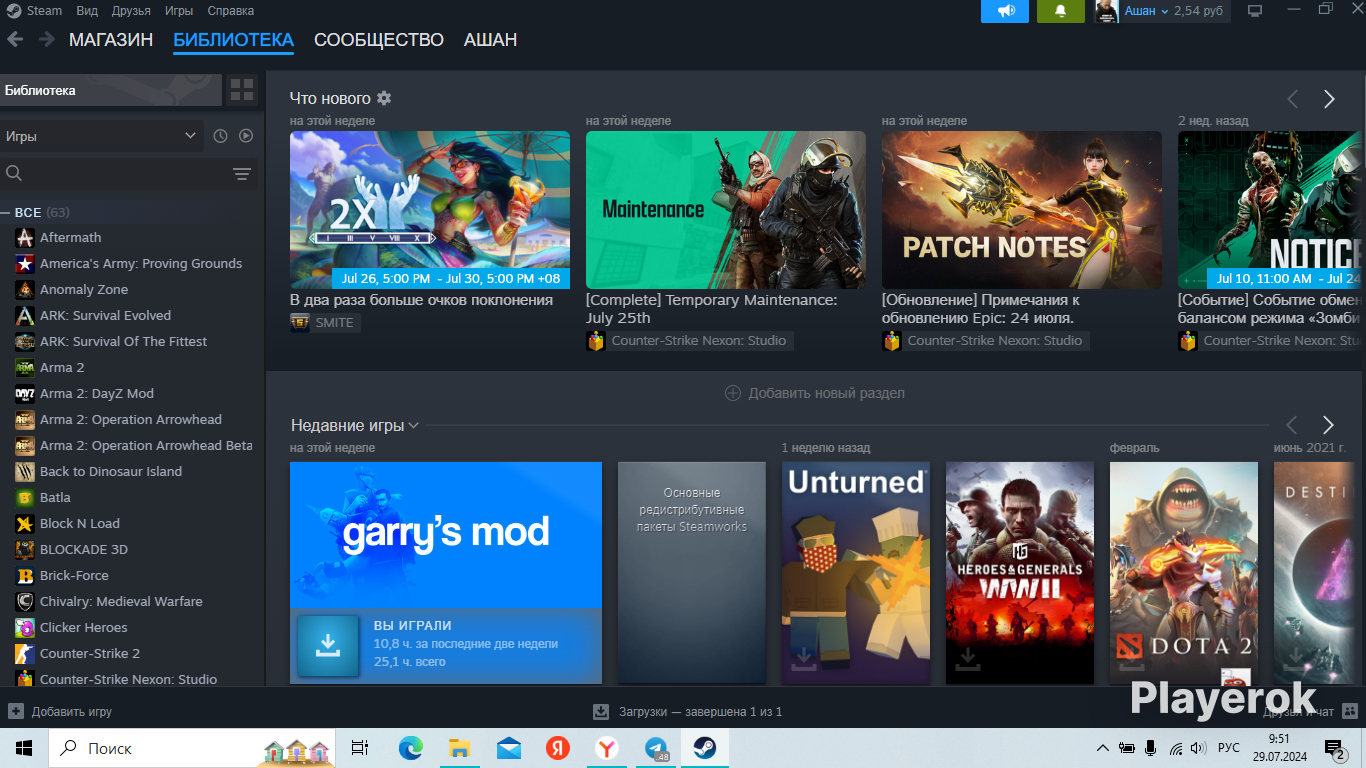Image resolution: width=1366 pixels, height=768 pixels.
Task: Select Clicker Heroes in library list
Action: 83,627
